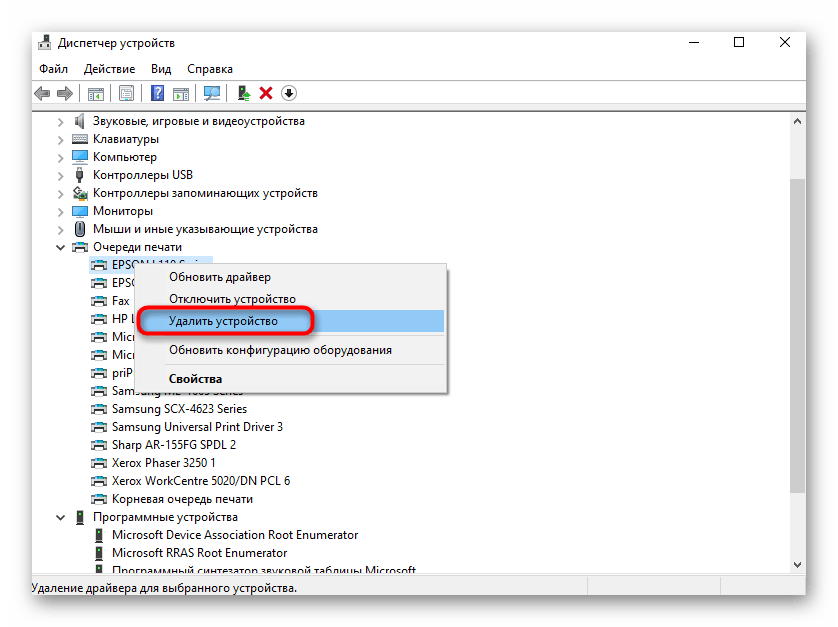The height and width of the screenshot is (627, 838).
Task: Click the monitor icon beside Компьютер
Action: click(80, 157)
